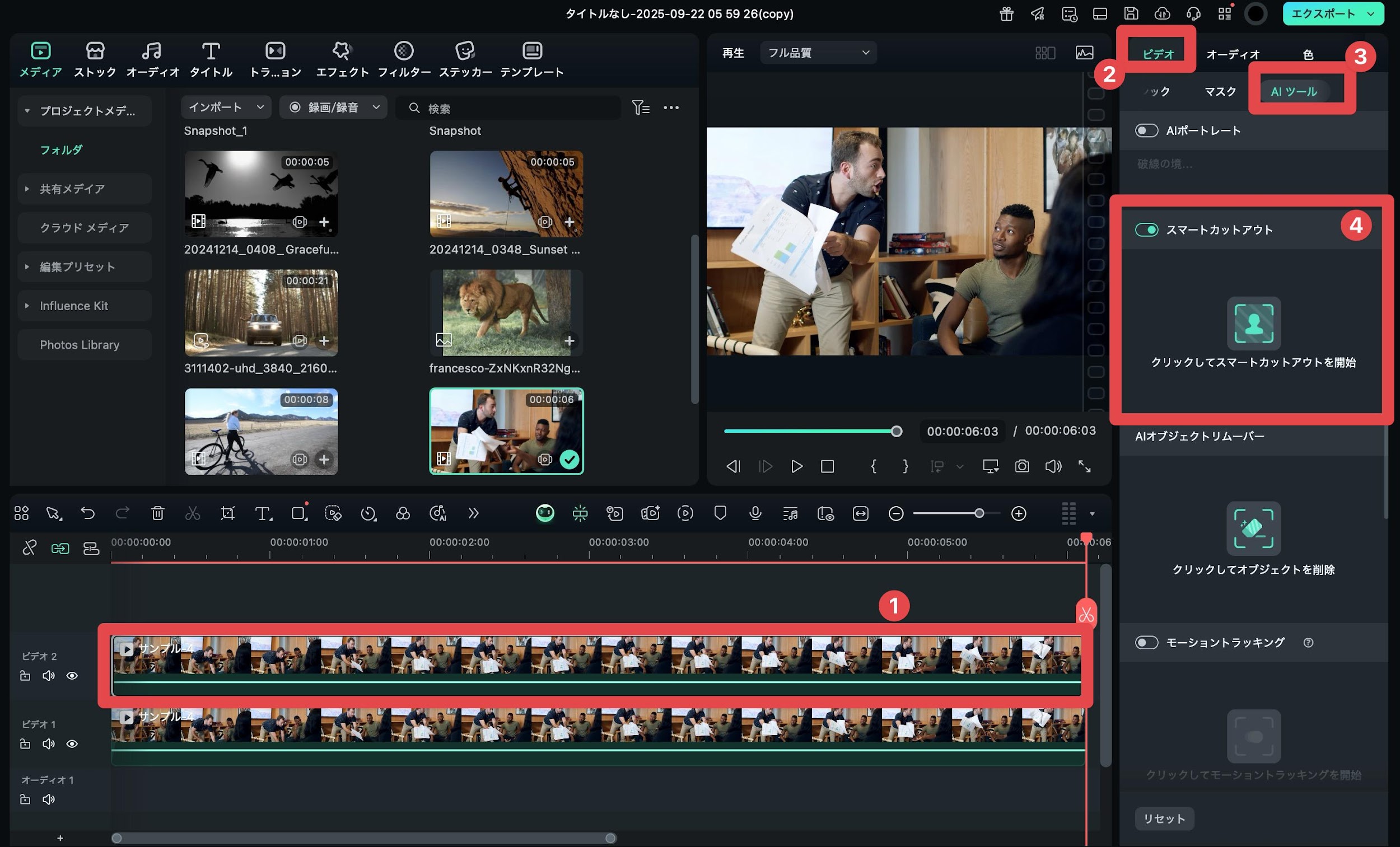Expand the Influence Kit section
This screenshot has width=1400, height=847.
[27, 306]
